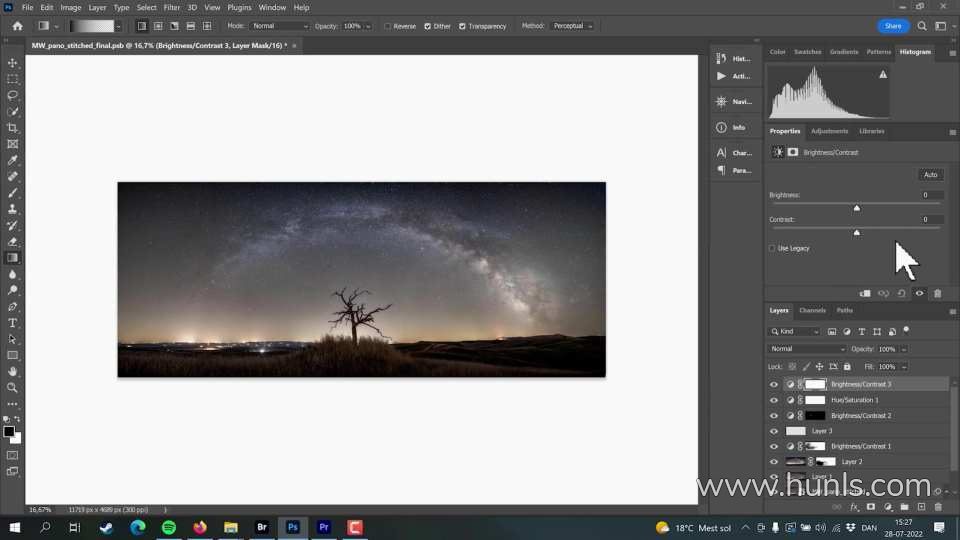Open the Method Perceptual dropdown

572,26
